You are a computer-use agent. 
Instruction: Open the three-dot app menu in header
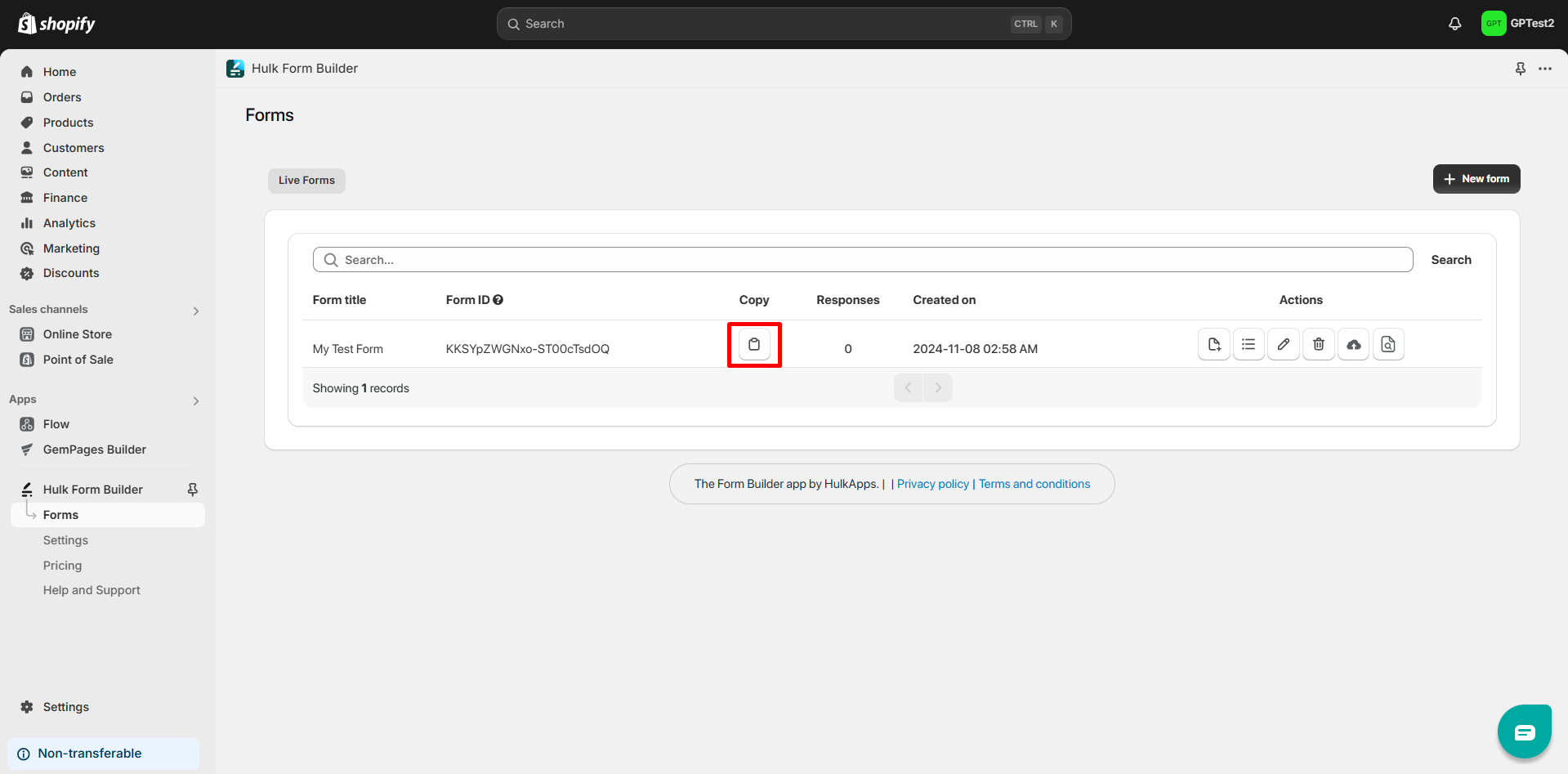pos(1544,69)
